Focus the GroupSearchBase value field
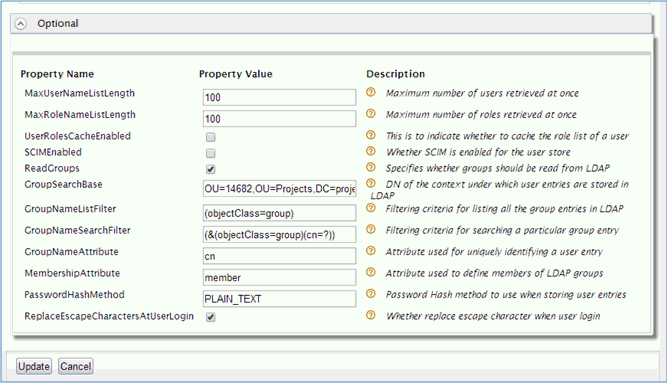This screenshot has width=667, height=383. pyautogui.click(x=279, y=189)
